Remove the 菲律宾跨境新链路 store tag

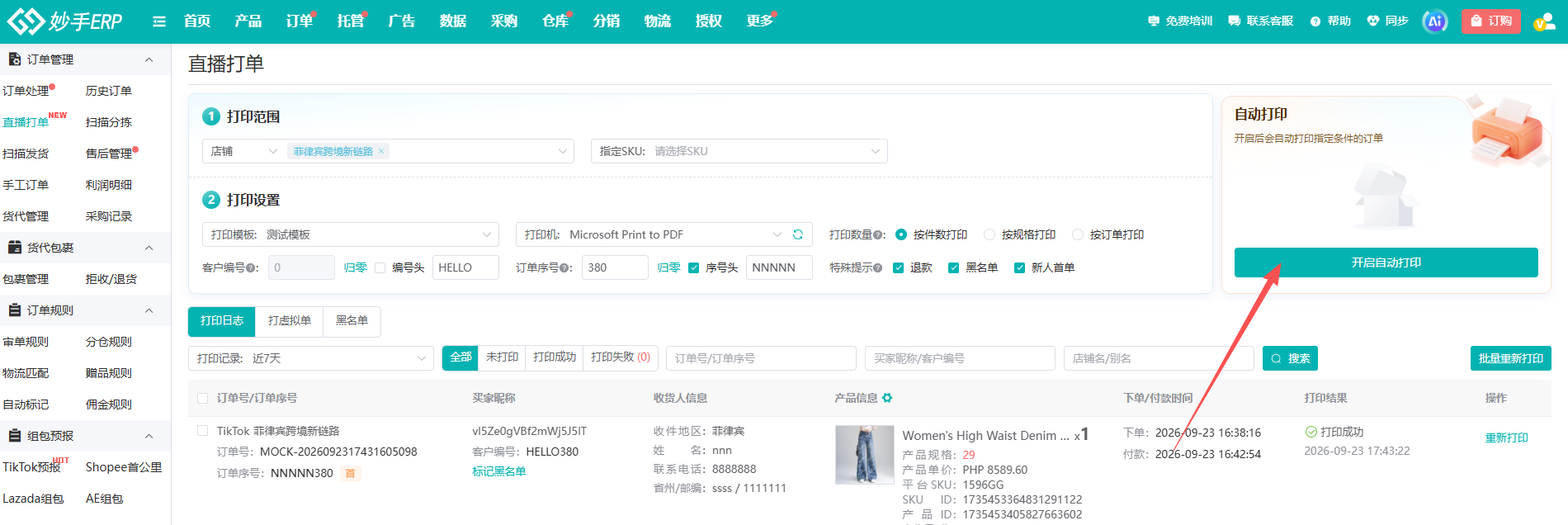(381, 151)
